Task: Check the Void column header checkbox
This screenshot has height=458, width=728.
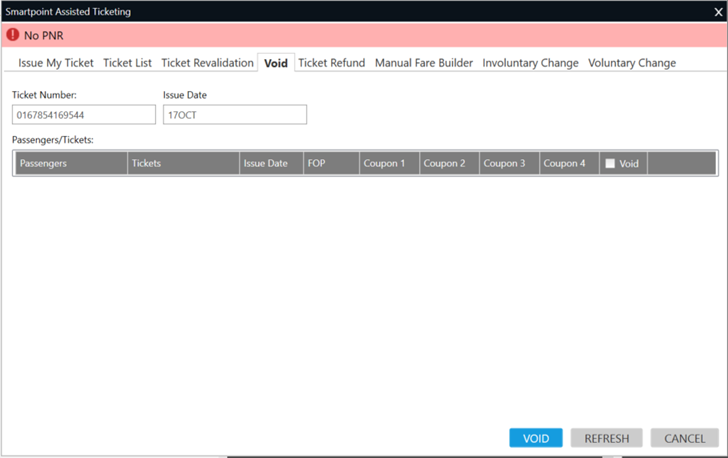Action: [610, 163]
